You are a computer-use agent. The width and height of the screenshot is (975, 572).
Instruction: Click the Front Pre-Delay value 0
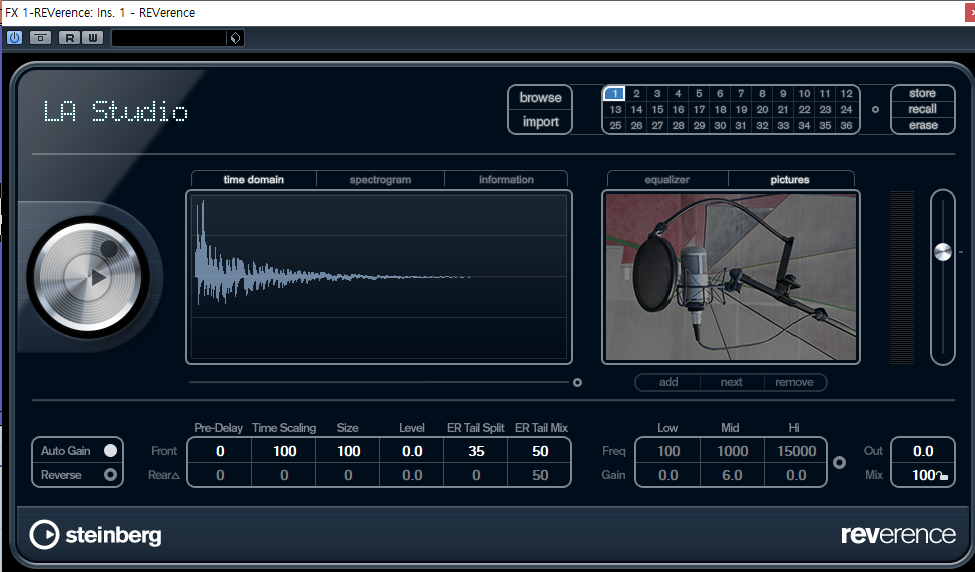(x=219, y=451)
